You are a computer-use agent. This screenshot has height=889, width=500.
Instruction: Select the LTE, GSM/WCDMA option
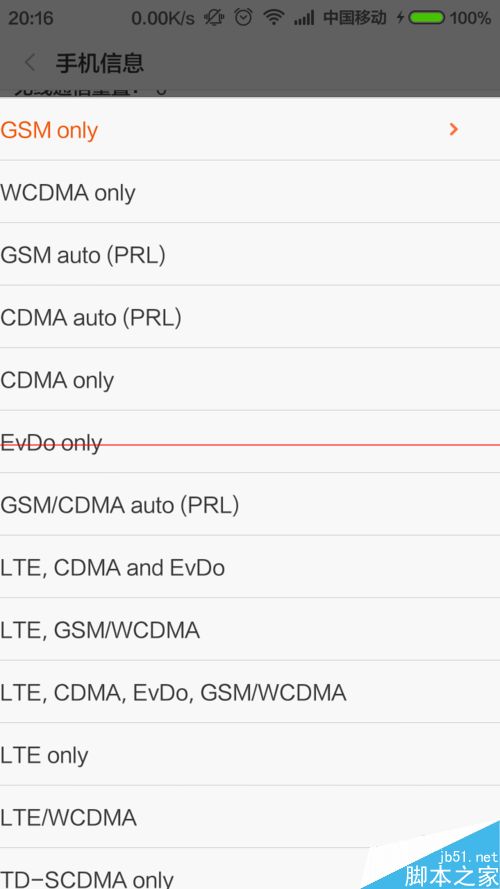[250, 629]
